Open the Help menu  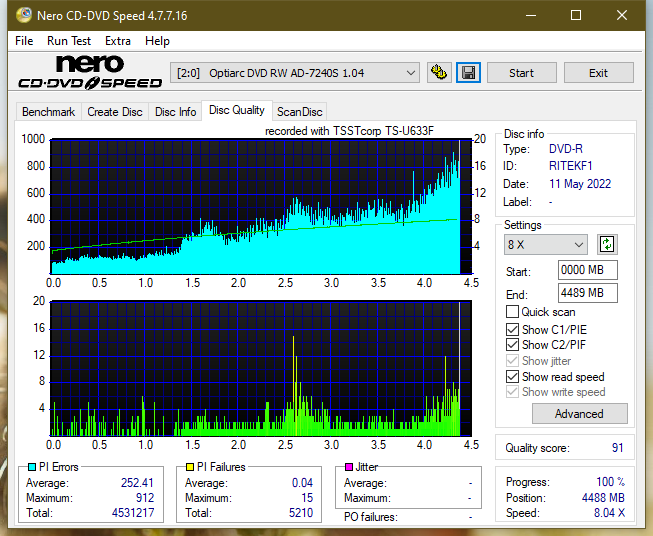(157, 41)
